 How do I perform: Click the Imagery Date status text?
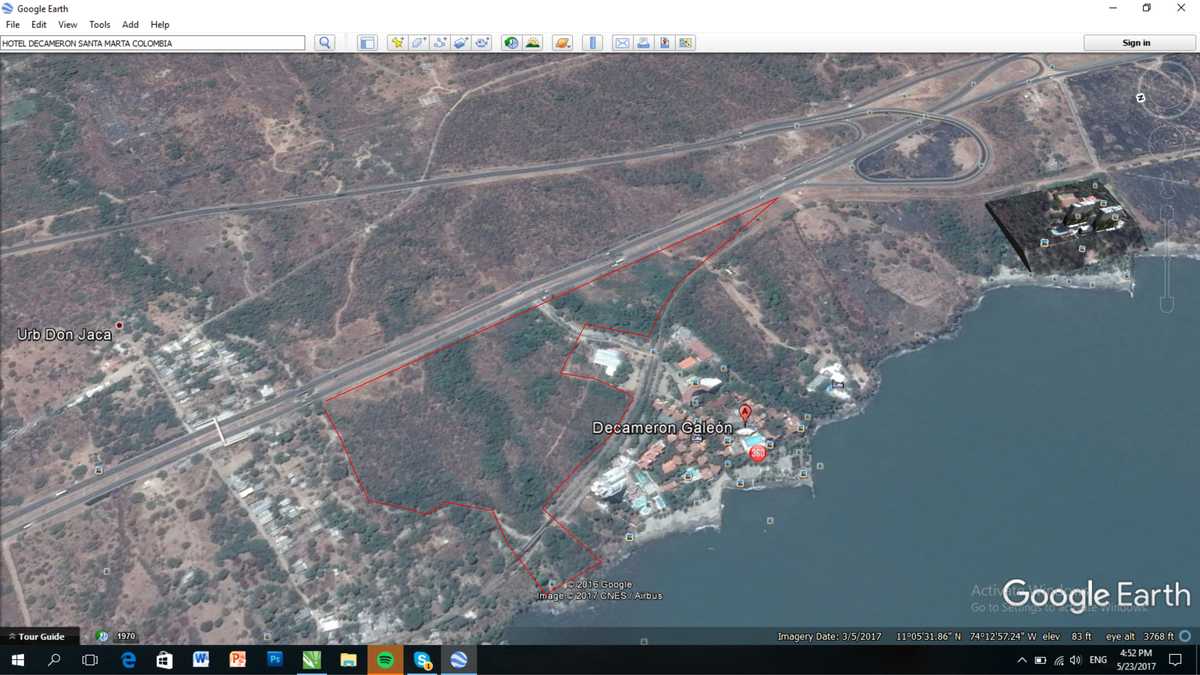830,636
